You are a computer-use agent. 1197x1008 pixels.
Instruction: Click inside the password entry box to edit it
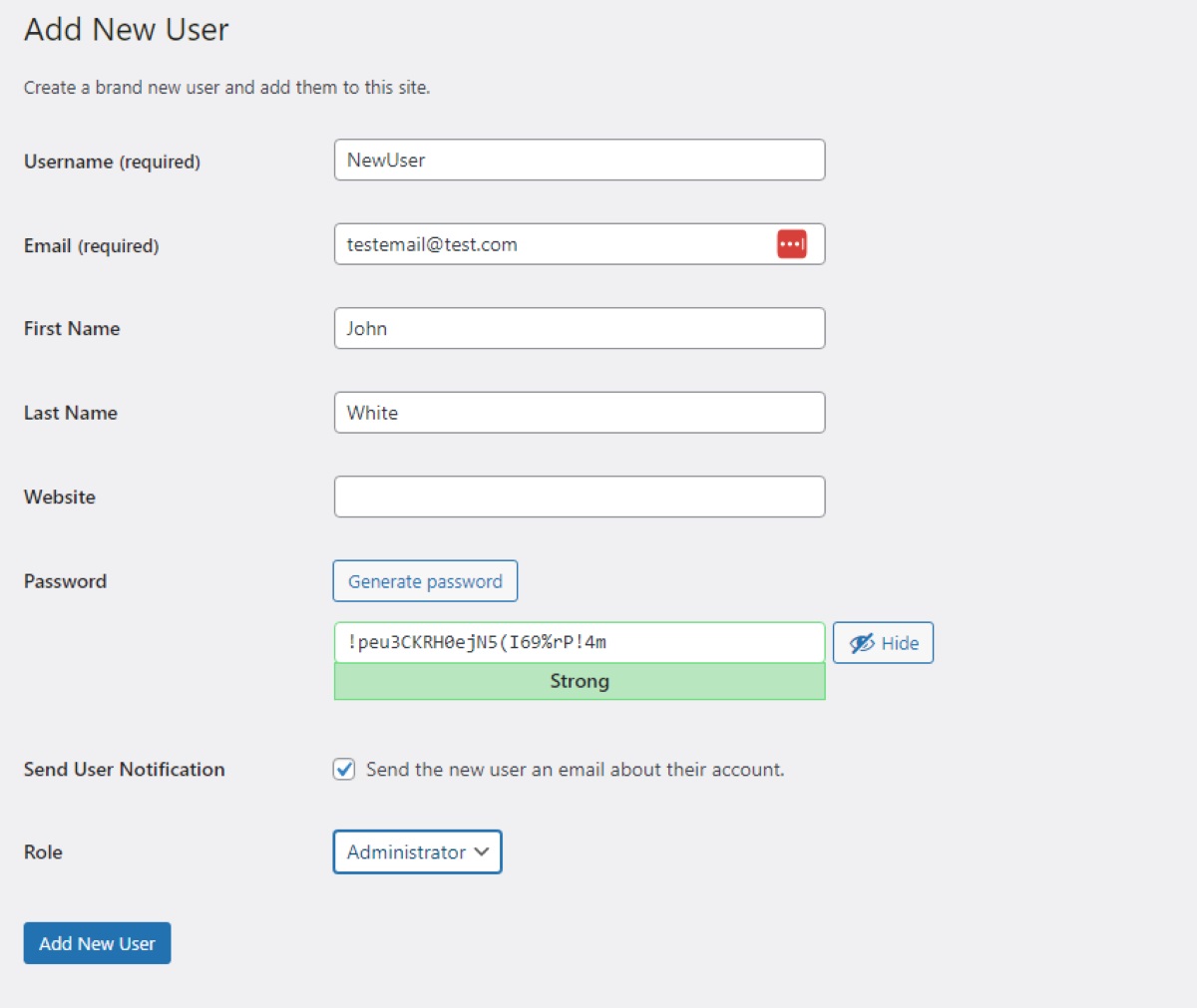[x=579, y=642]
